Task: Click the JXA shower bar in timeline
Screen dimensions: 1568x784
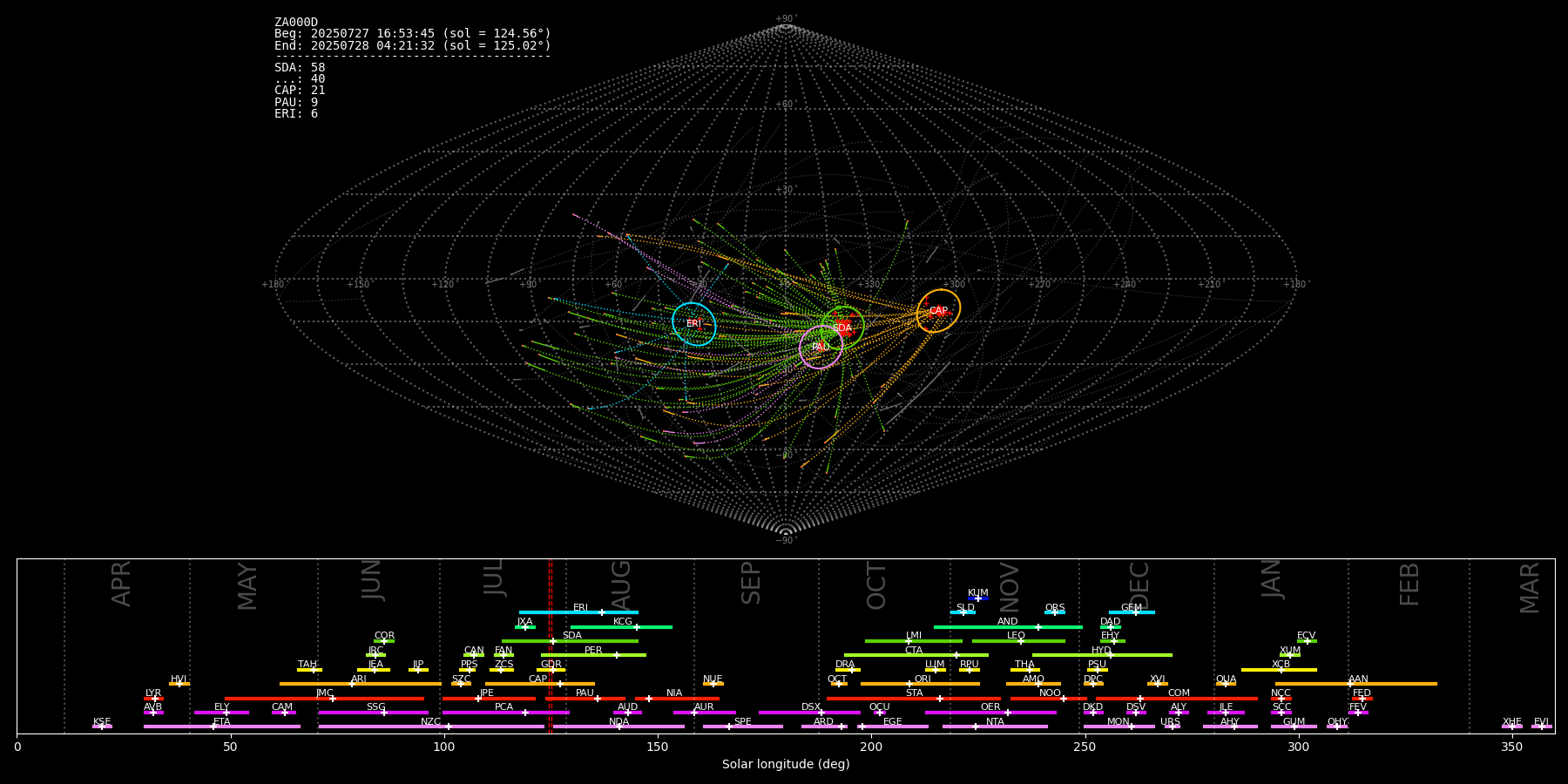Action: 525,626
